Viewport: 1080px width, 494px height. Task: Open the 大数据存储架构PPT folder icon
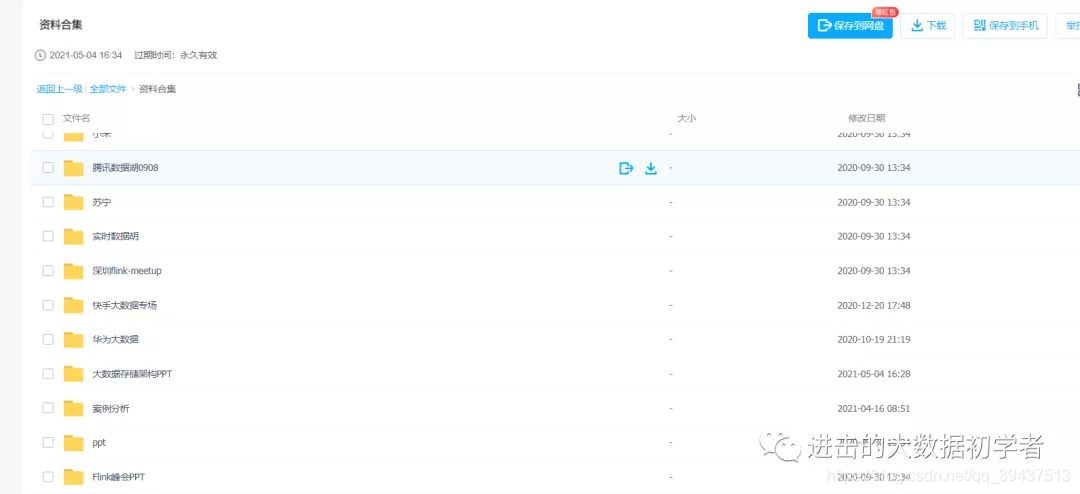73,374
